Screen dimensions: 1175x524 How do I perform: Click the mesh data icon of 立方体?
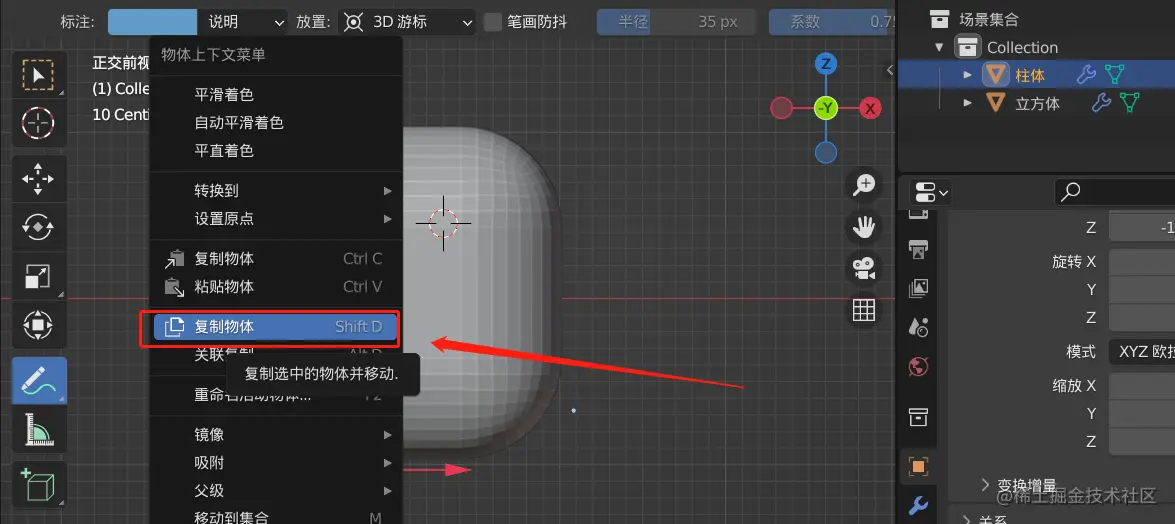click(1129, 102)
